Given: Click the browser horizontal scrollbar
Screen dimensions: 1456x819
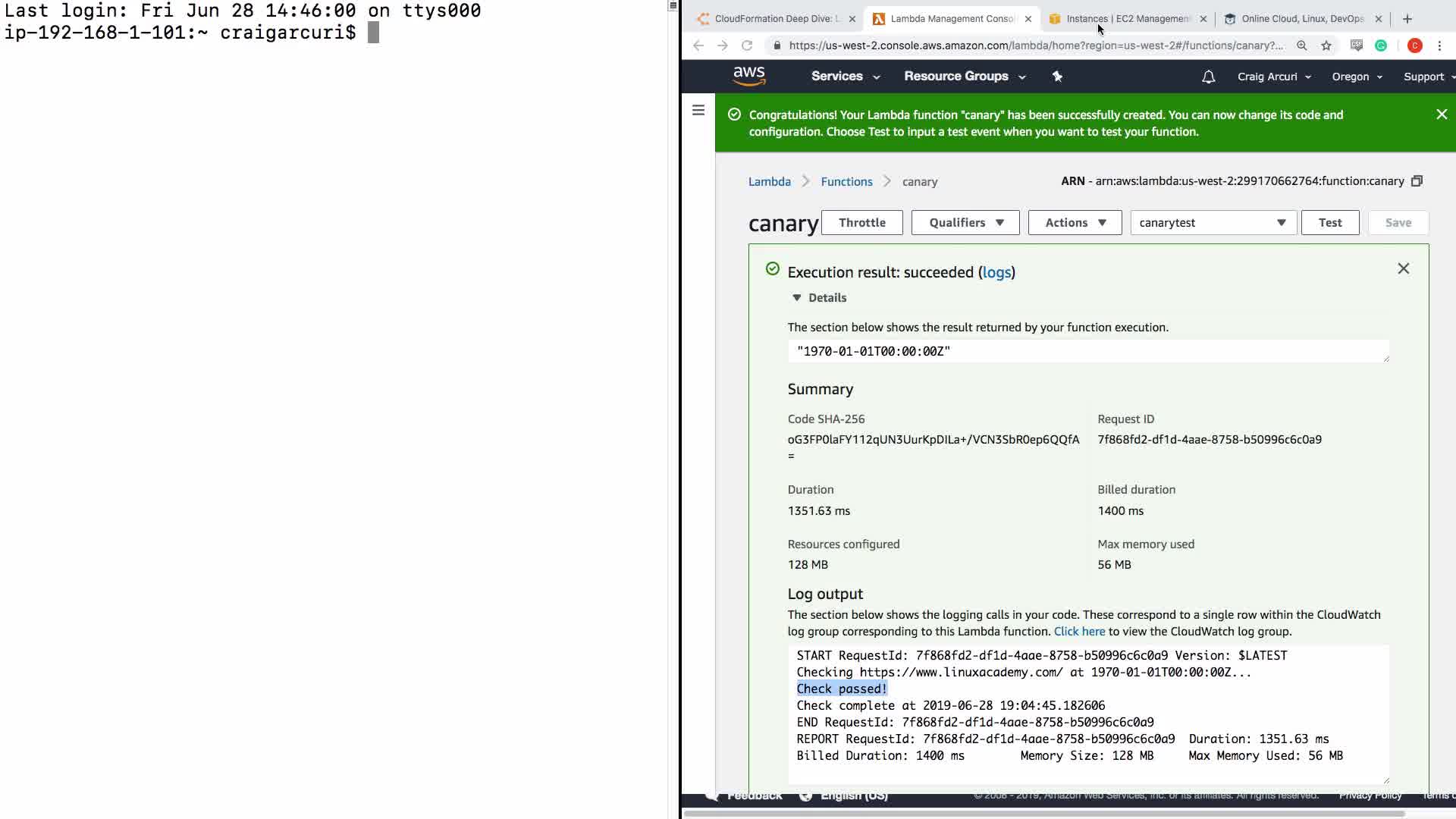Looking at the screenshot, I should click(1043, 814).
